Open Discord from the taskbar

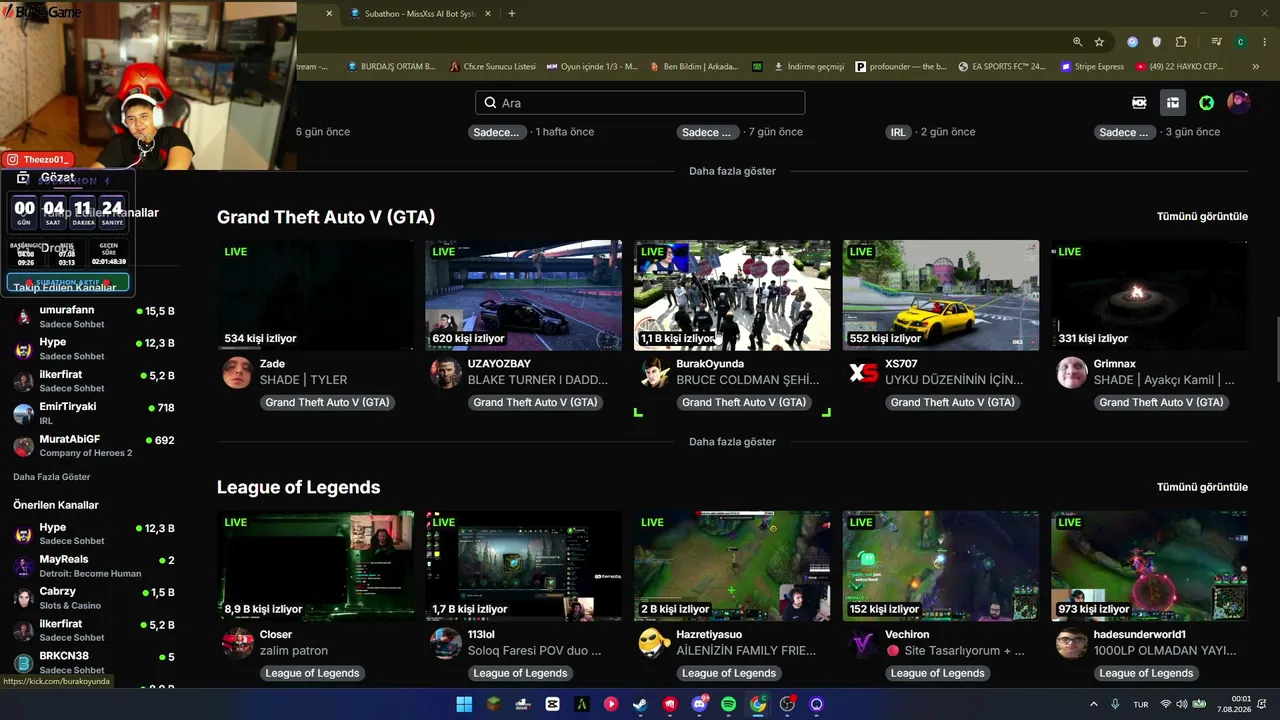click(x=699, y=704)
